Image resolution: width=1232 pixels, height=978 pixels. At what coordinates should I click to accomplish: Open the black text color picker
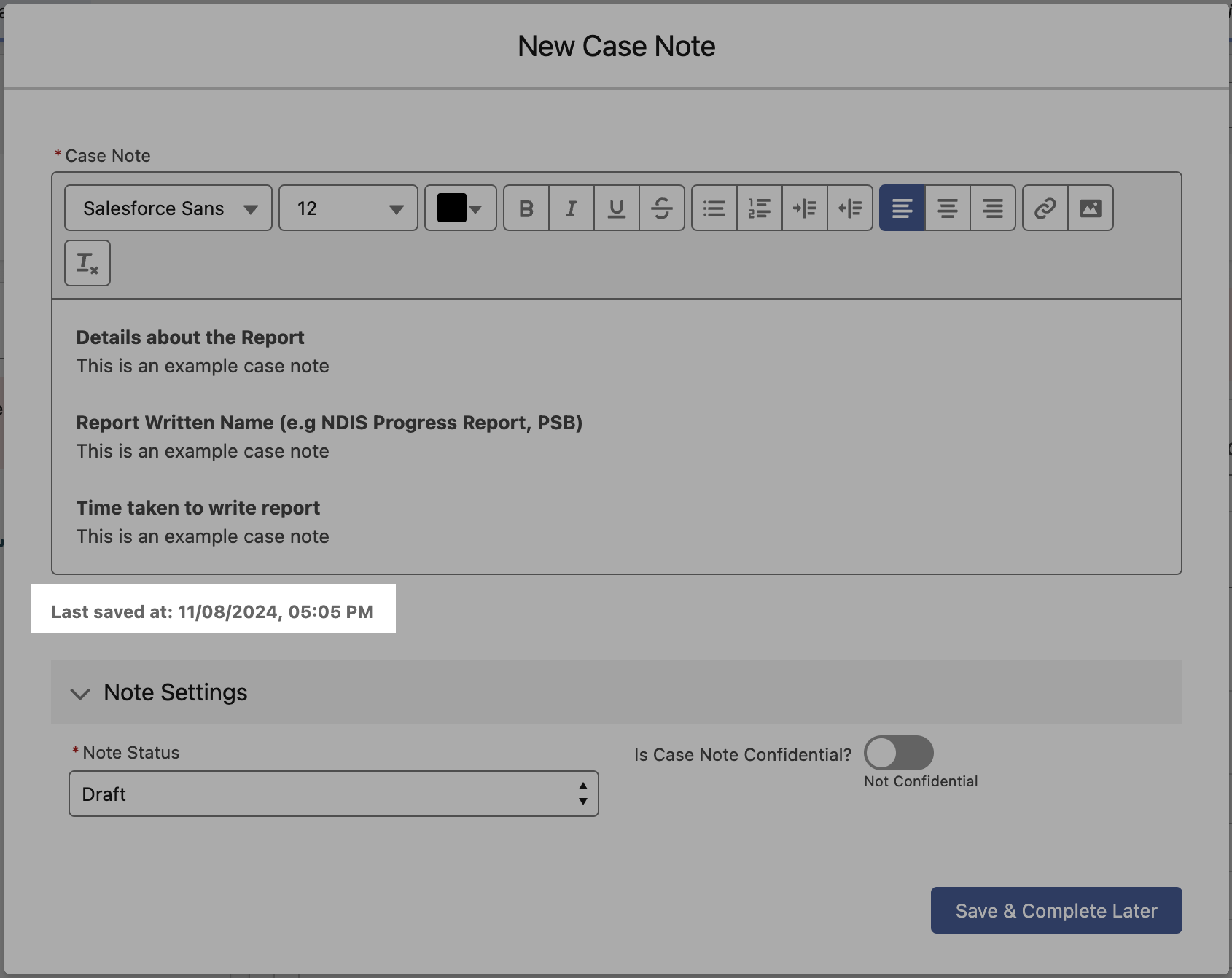(460, 208)
